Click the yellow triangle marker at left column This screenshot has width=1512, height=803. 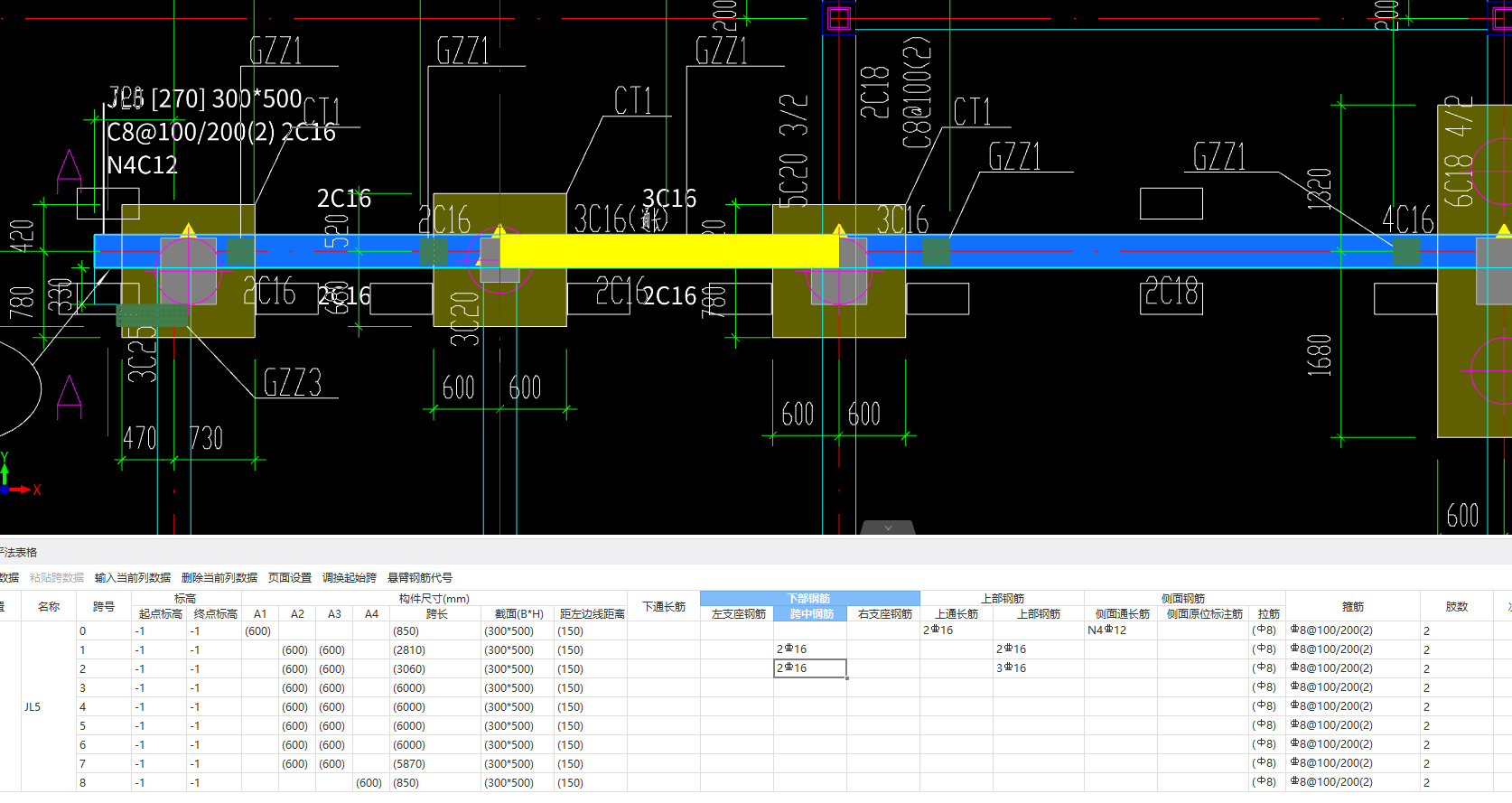click(x=188, y=229)
